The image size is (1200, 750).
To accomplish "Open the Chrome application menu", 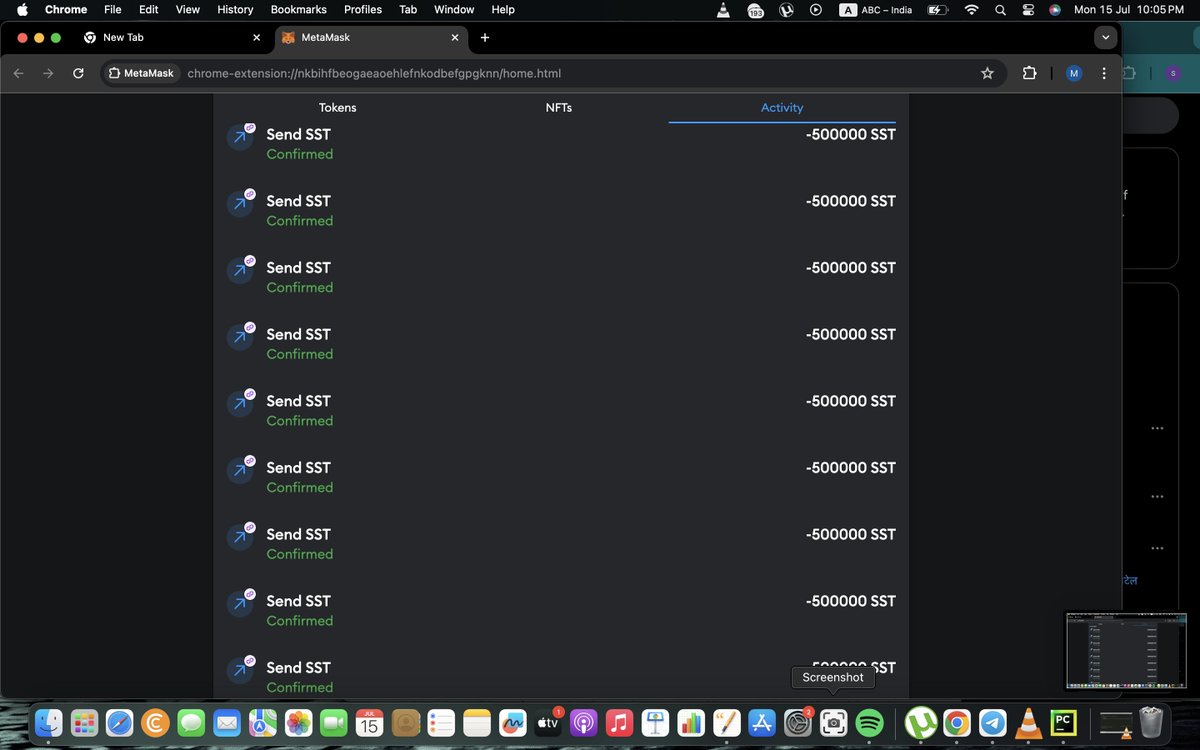I will tap(66, 9).
